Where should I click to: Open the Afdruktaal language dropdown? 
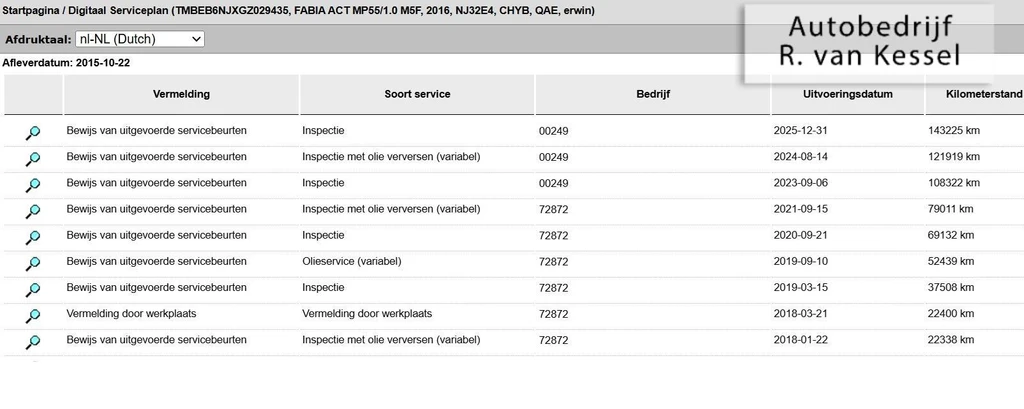pyautogui.click(x=140, y=39)
